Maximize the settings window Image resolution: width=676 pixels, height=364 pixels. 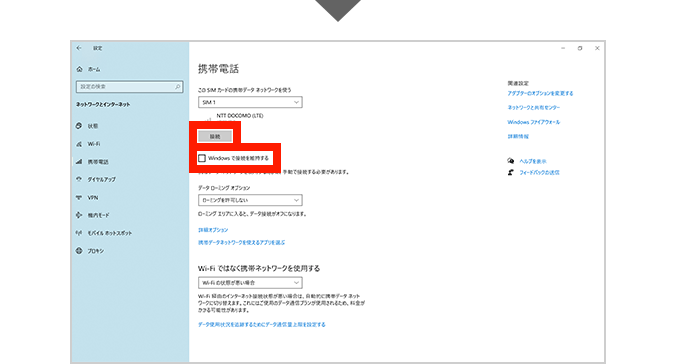click(x=580, y=48)
